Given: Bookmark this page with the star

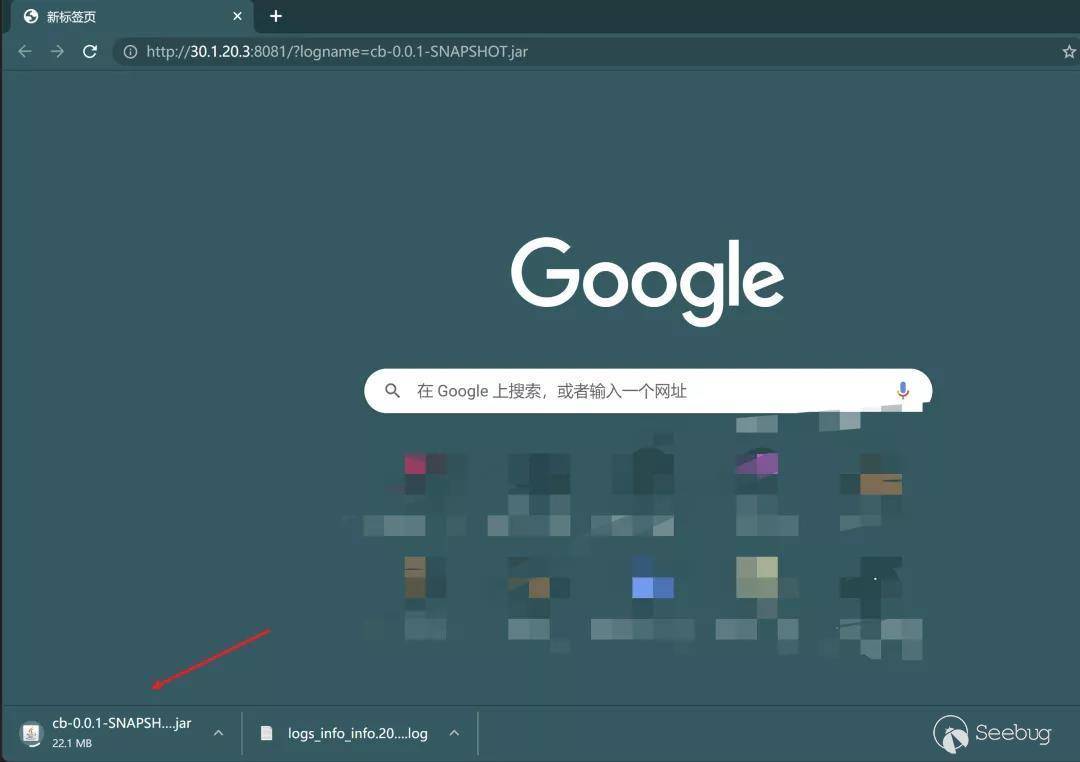Looking at the screenshot, I should tap(1069, 52).
